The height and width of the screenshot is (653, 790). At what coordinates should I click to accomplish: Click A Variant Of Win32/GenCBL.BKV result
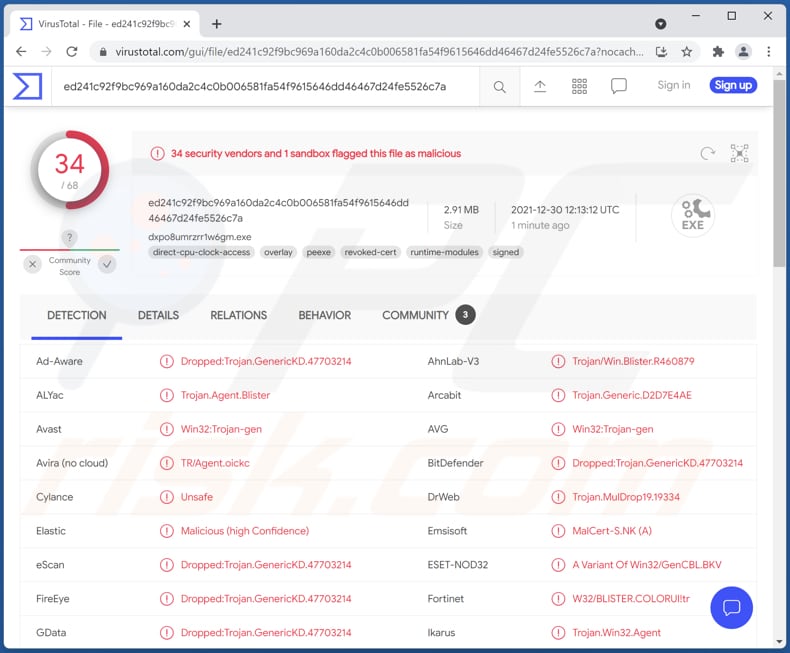coord(647,565)
